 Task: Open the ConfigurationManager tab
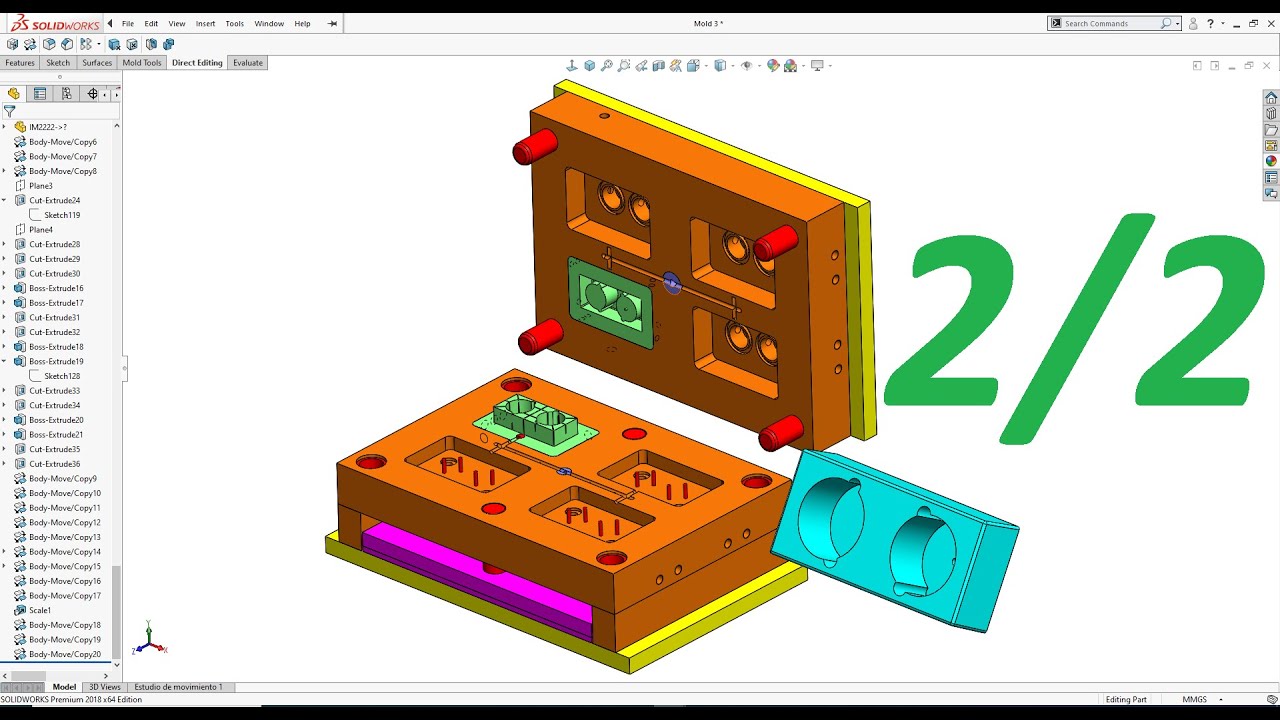click(66, 94)
